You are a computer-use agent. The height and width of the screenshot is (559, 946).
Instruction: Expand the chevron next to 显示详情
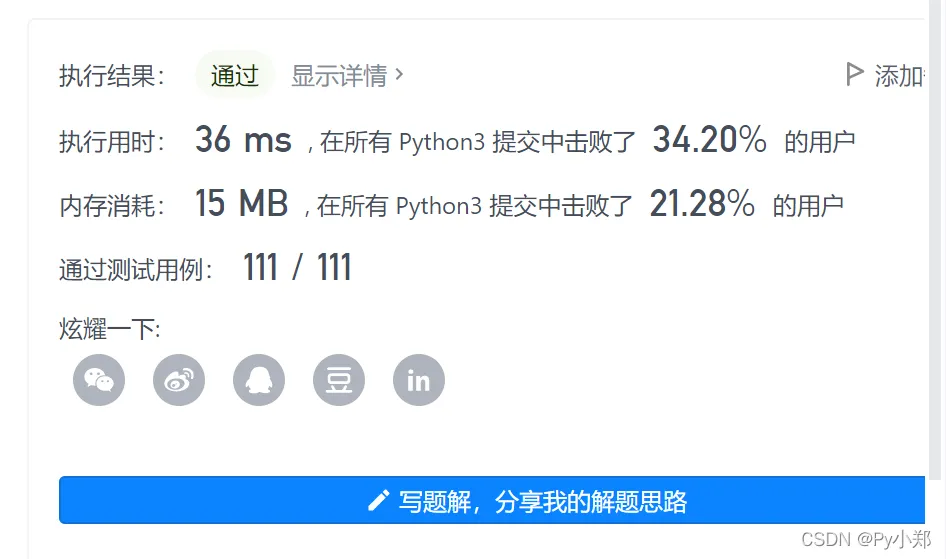(400, 75)
